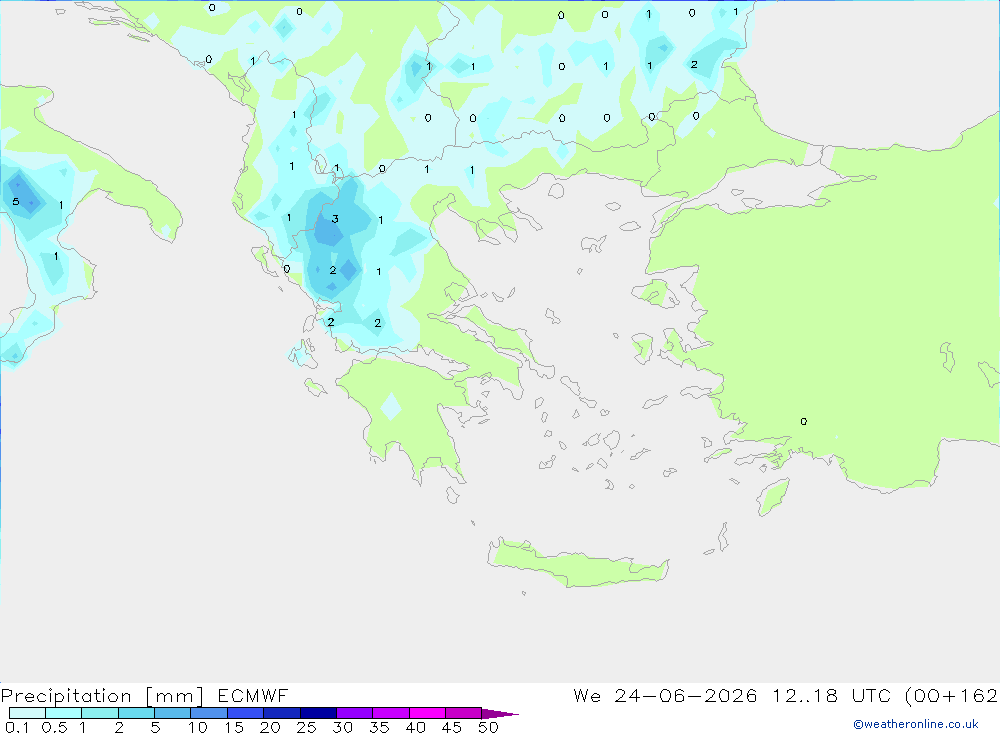Click the '3' precipitation value on the map
1000x733 pixels.
[x=335, y=219]
